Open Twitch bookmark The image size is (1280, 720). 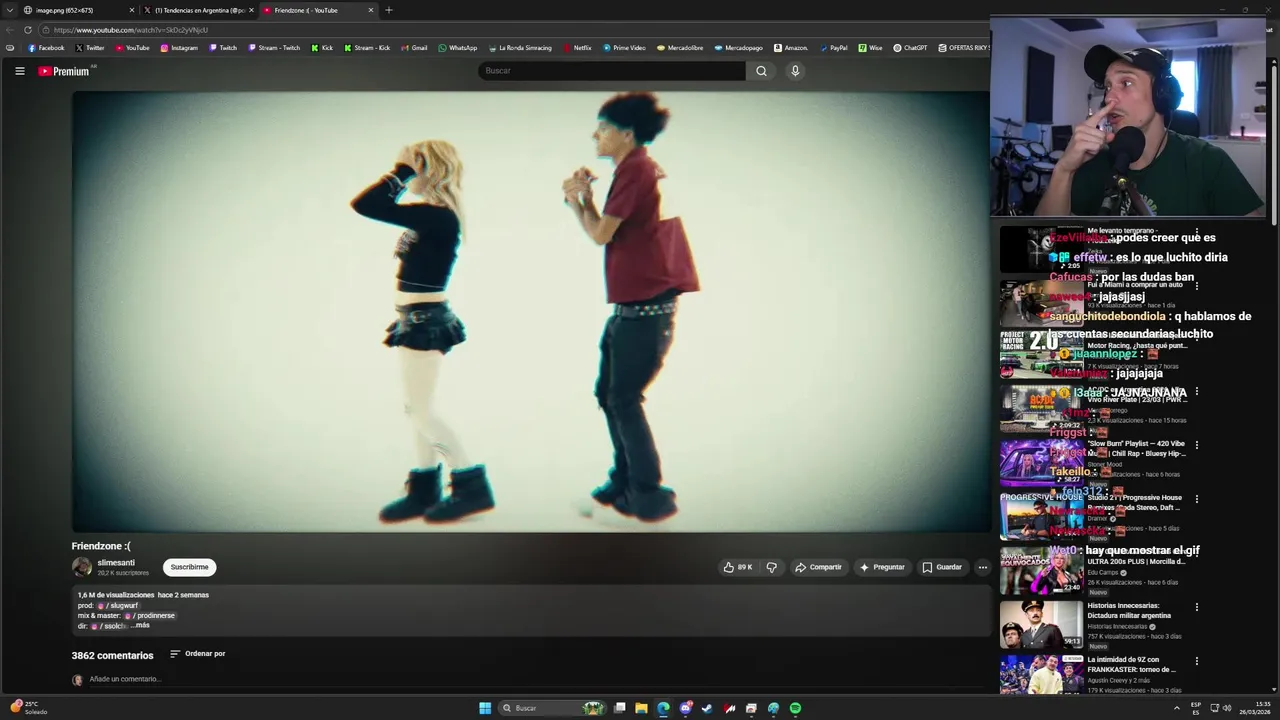pyautogui.click(x=223, y=48)
